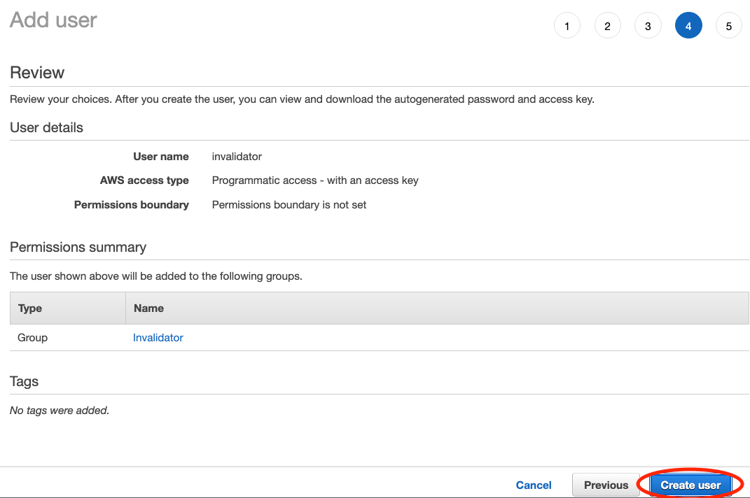Click the Name column header
This screenshot has width=750, height=498.
[148, 308]
